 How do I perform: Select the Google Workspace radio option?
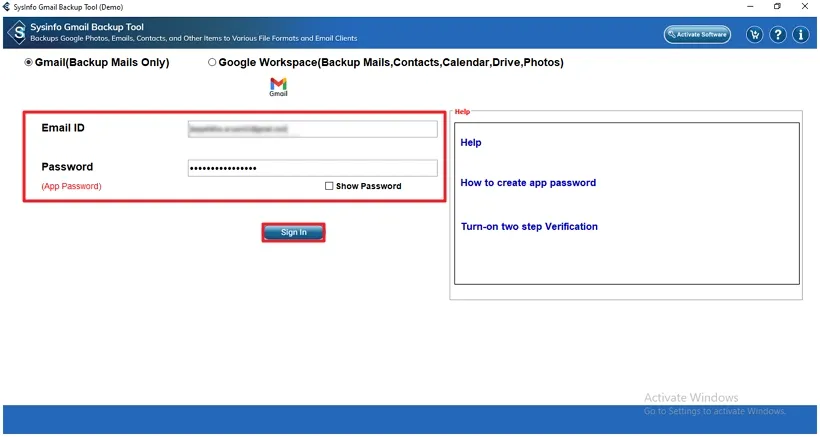point(212,63)
